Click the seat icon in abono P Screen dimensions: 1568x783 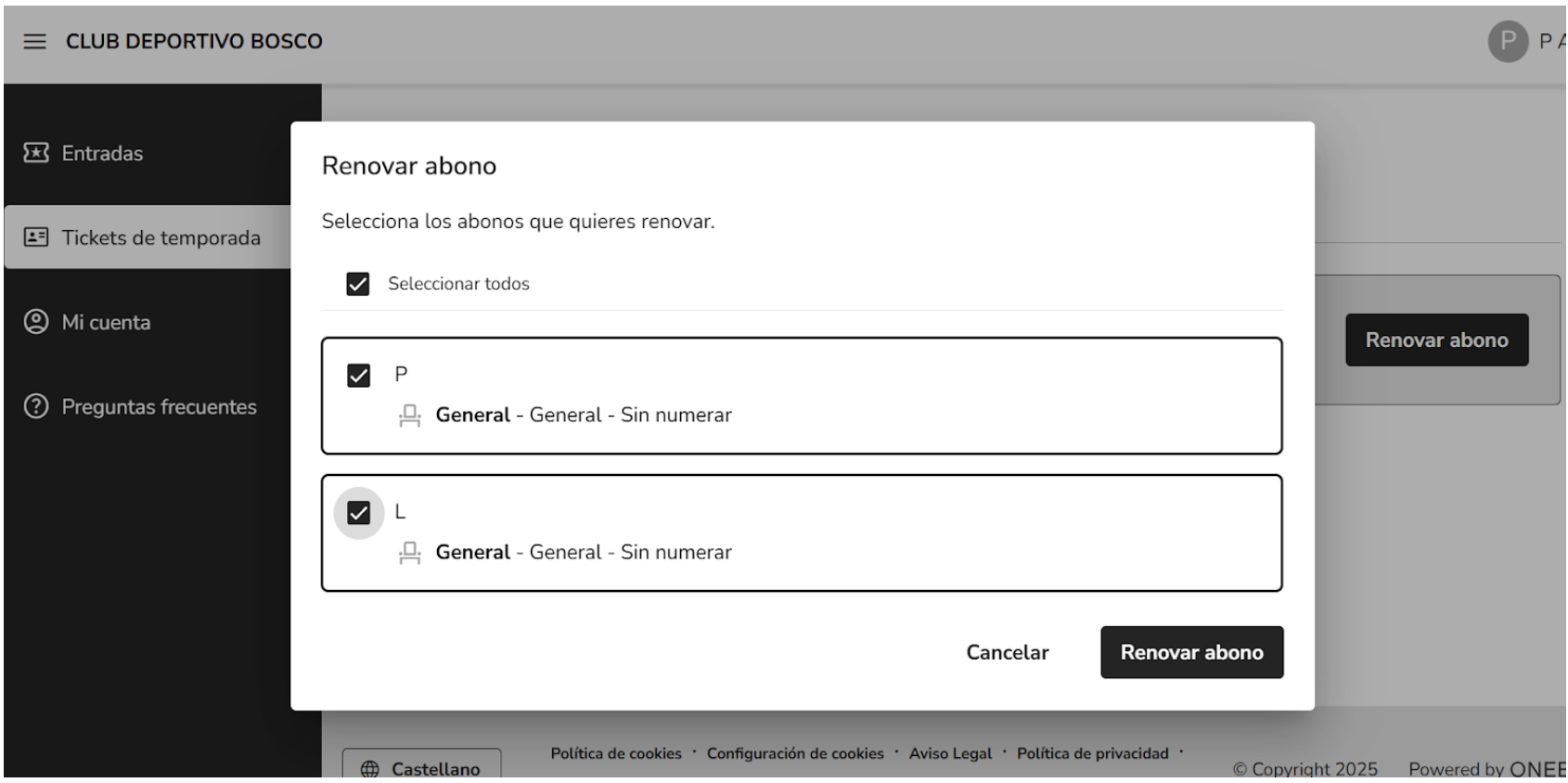(409, 416)
